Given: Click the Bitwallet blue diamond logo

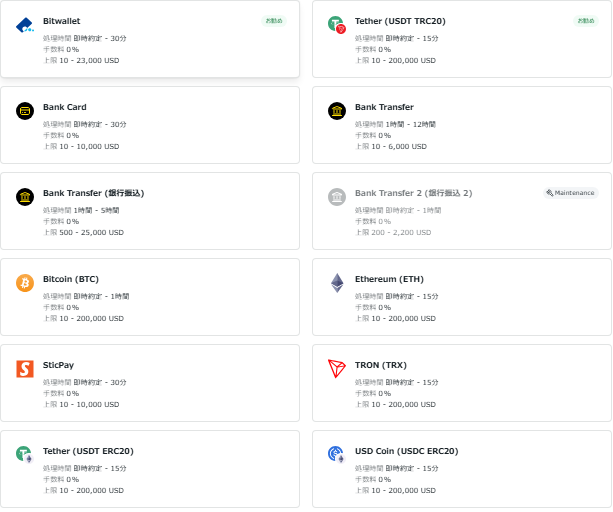Looking at the screenshot, I should tap(25, 25).
